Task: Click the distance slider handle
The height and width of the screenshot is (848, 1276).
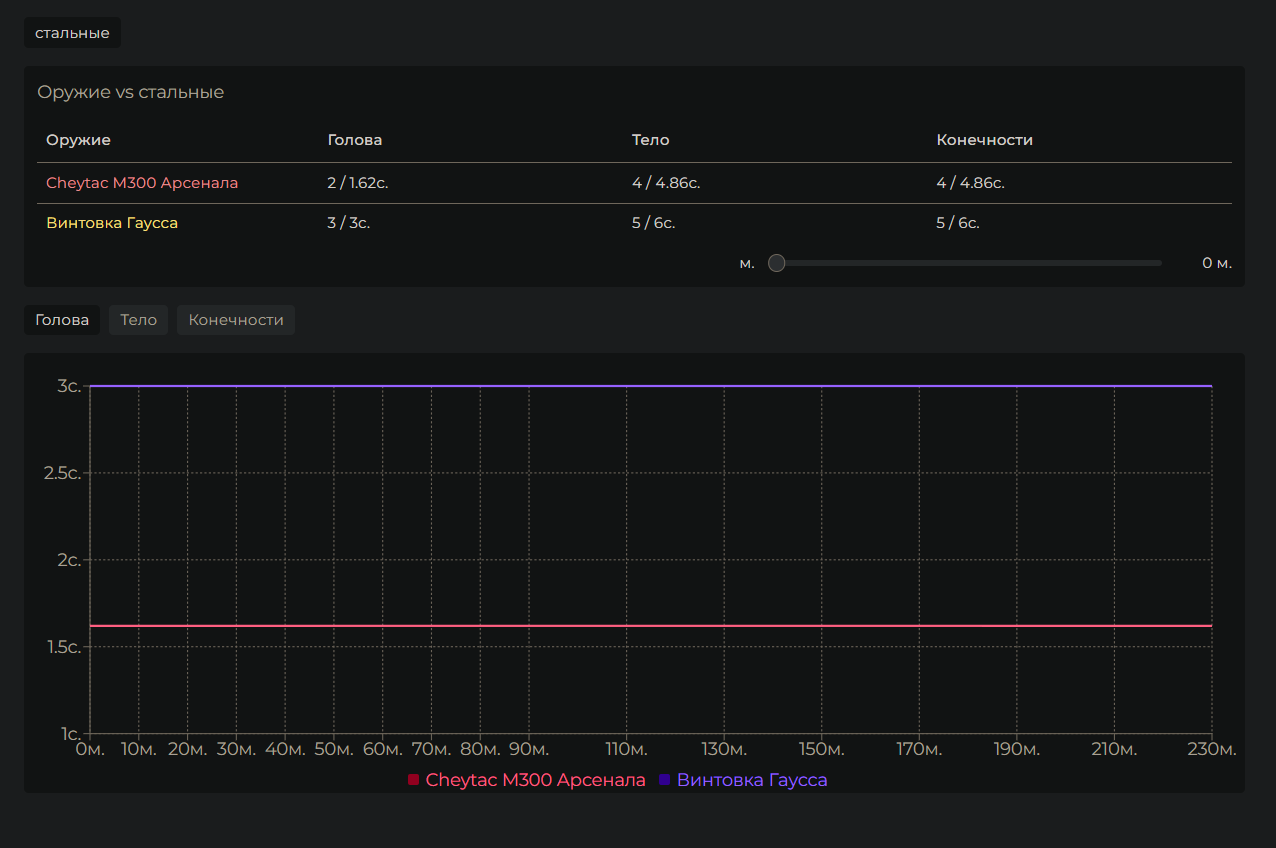Action: point(776,263)
